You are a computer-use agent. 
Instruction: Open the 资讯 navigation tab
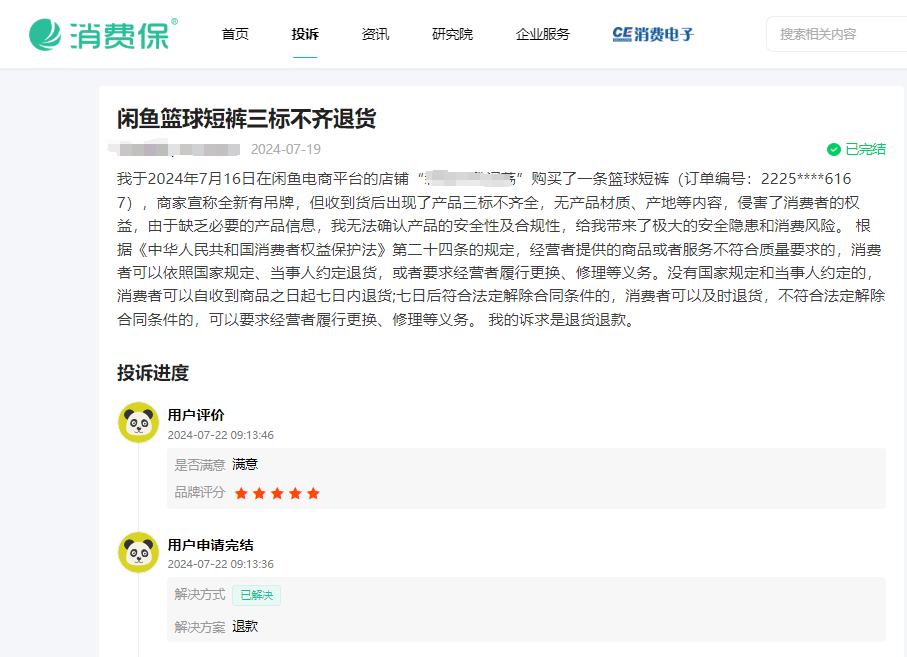(375, 34)
